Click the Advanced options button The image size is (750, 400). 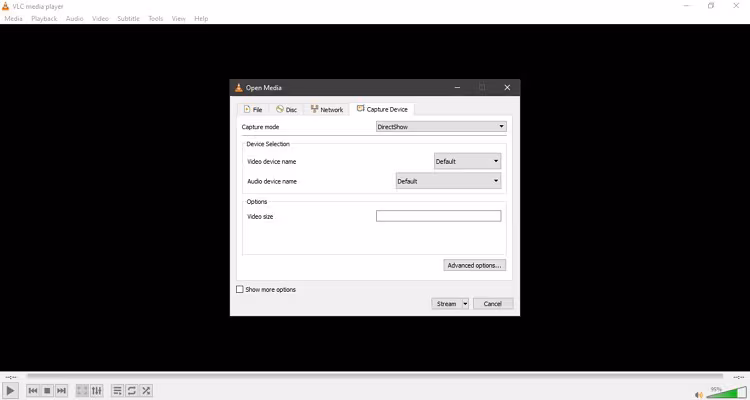tap(474, 265)
